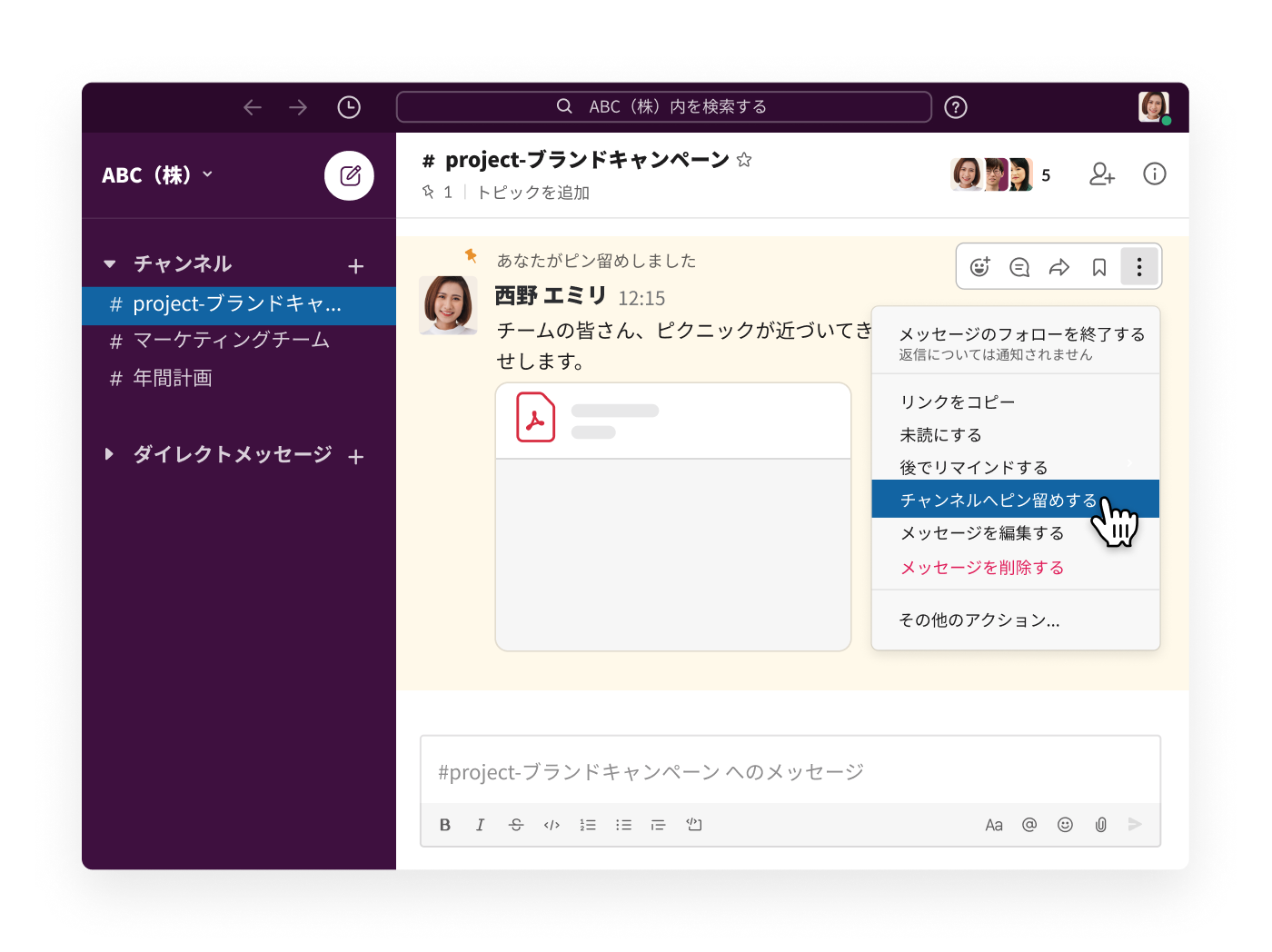Viewport: 1272px width, 952px height.
Task: Star the project-ブランドキャンペーン channel
Action: [x=744, y=159]
